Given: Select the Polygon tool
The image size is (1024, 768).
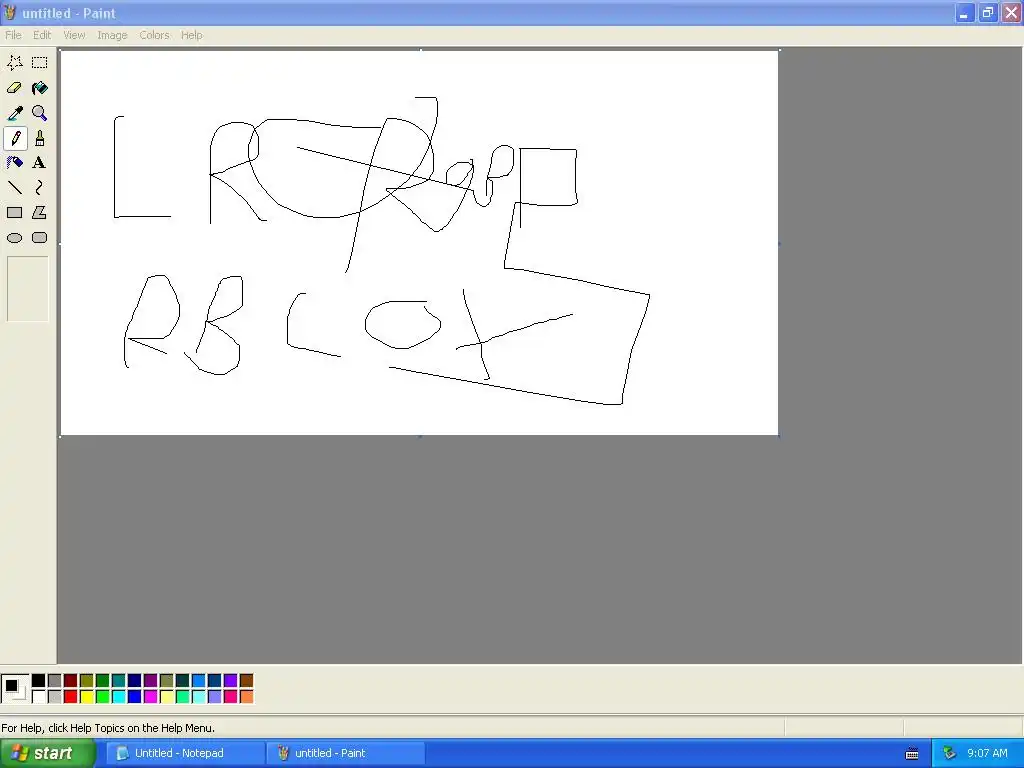Looking at the screenshot, I should (x=40, y=213).
